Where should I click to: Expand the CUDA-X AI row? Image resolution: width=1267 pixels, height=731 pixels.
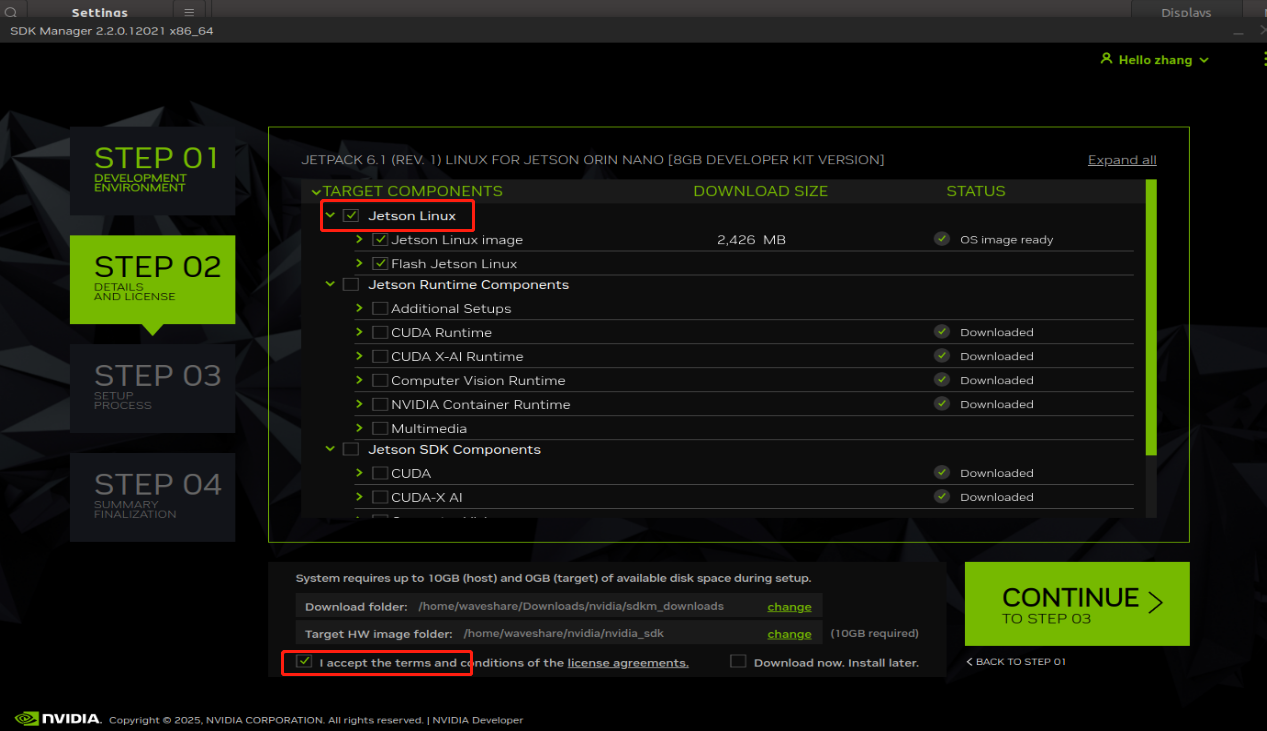tap(359, 497)
